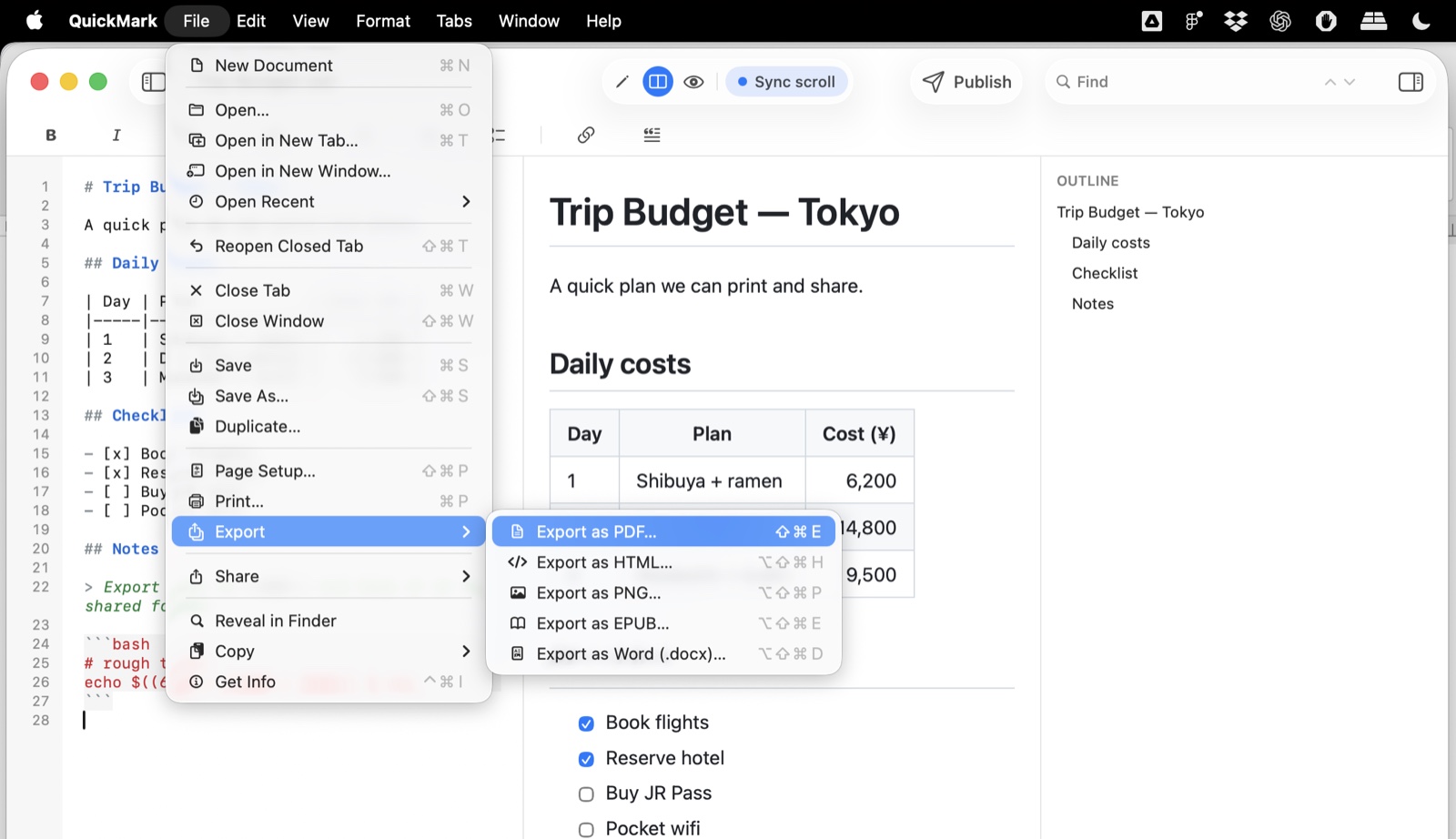Jump to Trip Budget — Tokyo in outline
This screenshot has height=839, width=1456.
[1130, 212]
